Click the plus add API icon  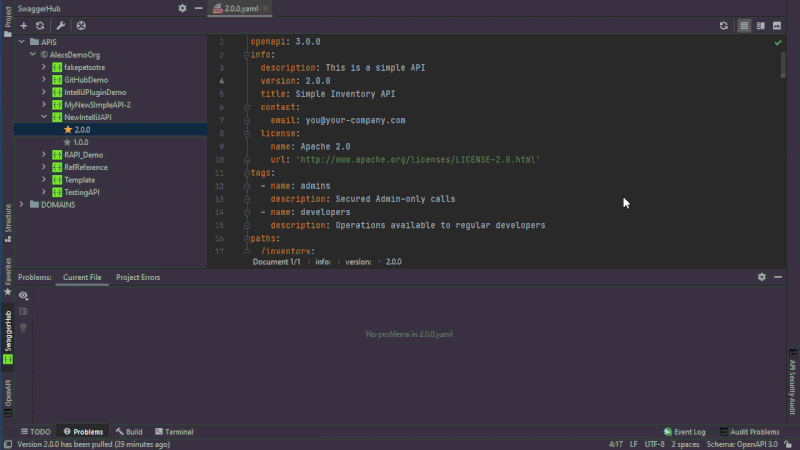(23, 26)
